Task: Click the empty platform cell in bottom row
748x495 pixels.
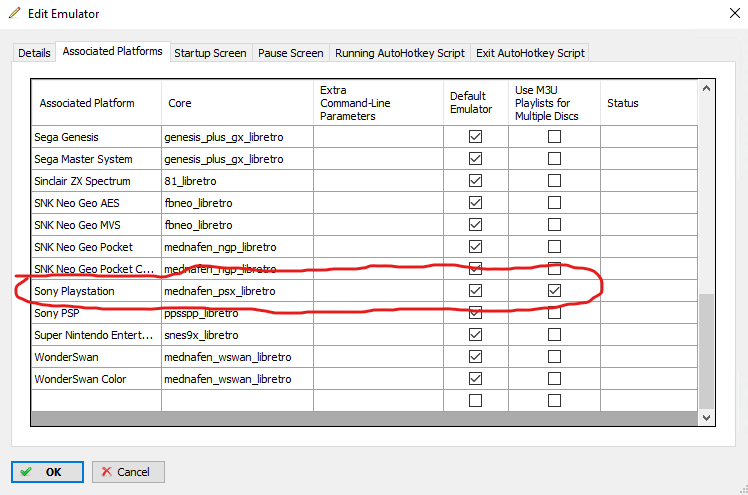Action: pyautogui.click(x=96, y=401)
